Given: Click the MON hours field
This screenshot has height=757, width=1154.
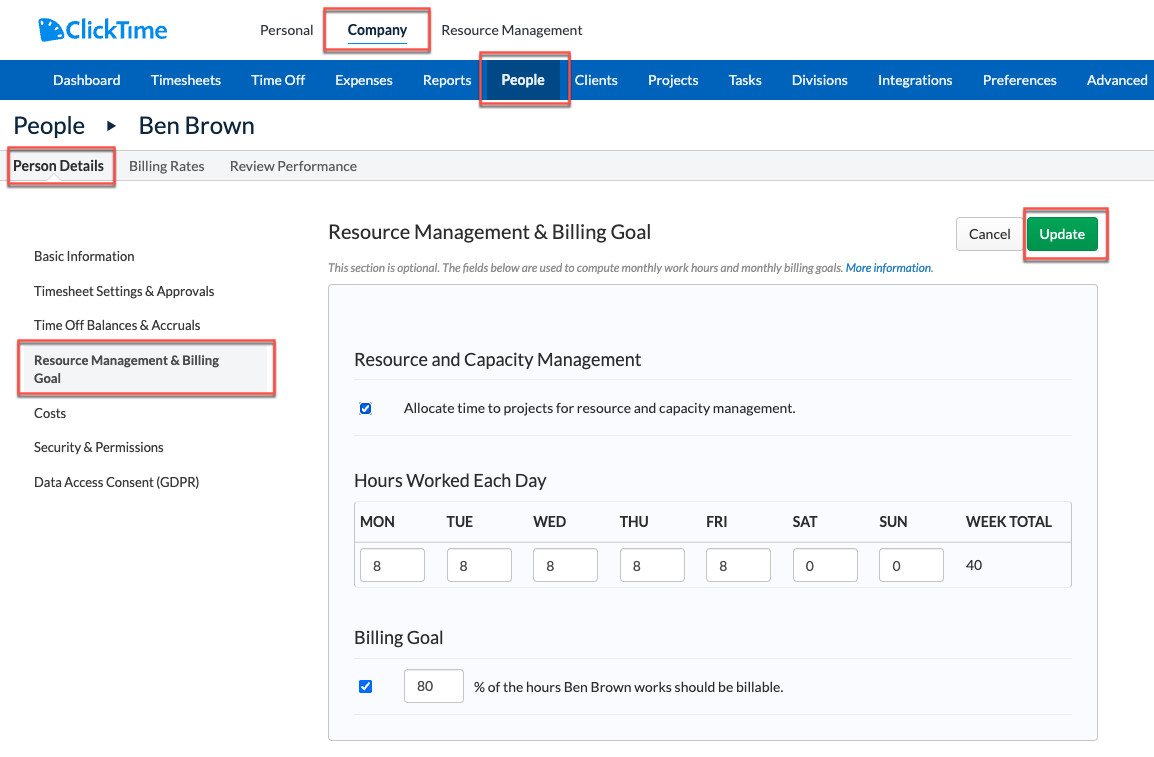Looking at the screenshot, I should (392, 565).
